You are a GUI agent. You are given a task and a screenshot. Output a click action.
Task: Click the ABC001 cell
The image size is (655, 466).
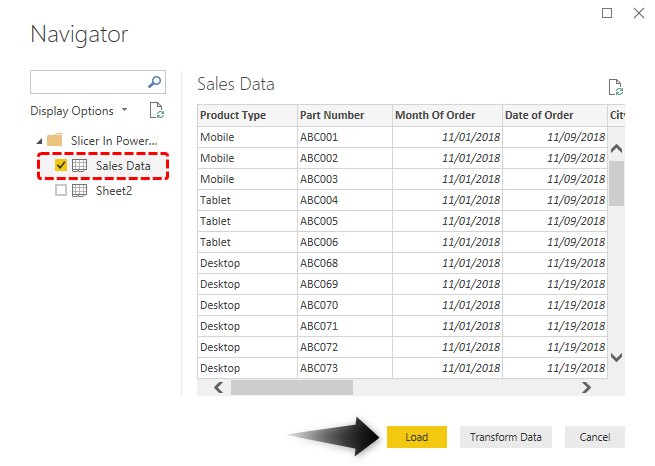click(345, 137)
